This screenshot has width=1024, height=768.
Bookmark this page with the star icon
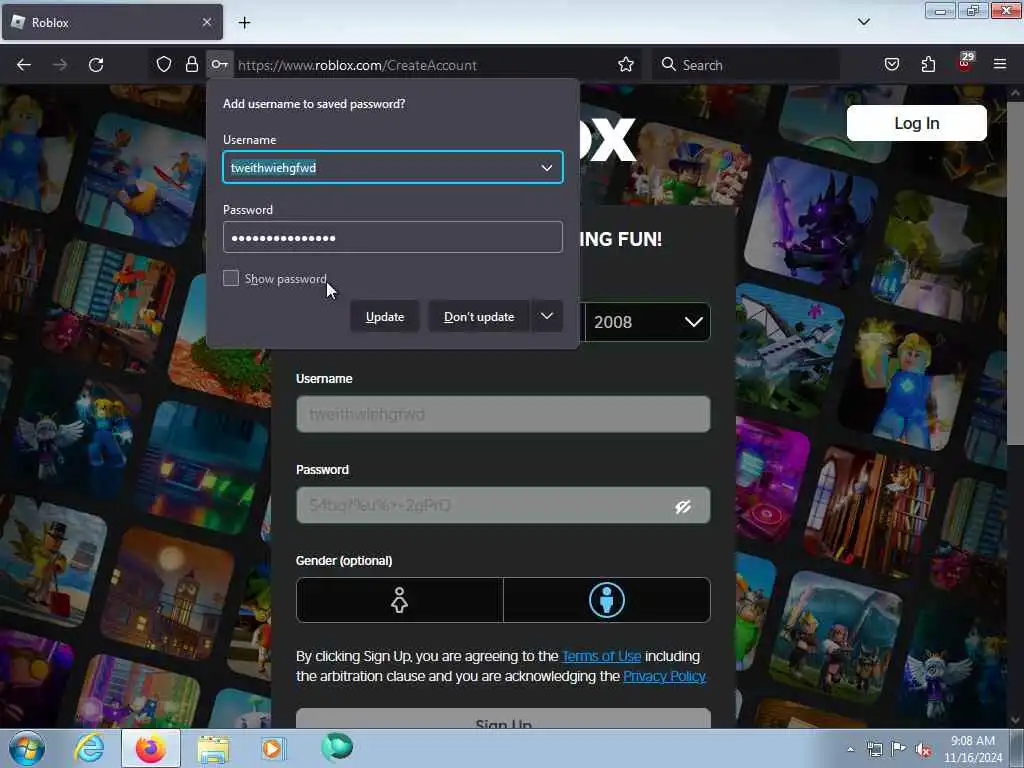coord(626,65)
